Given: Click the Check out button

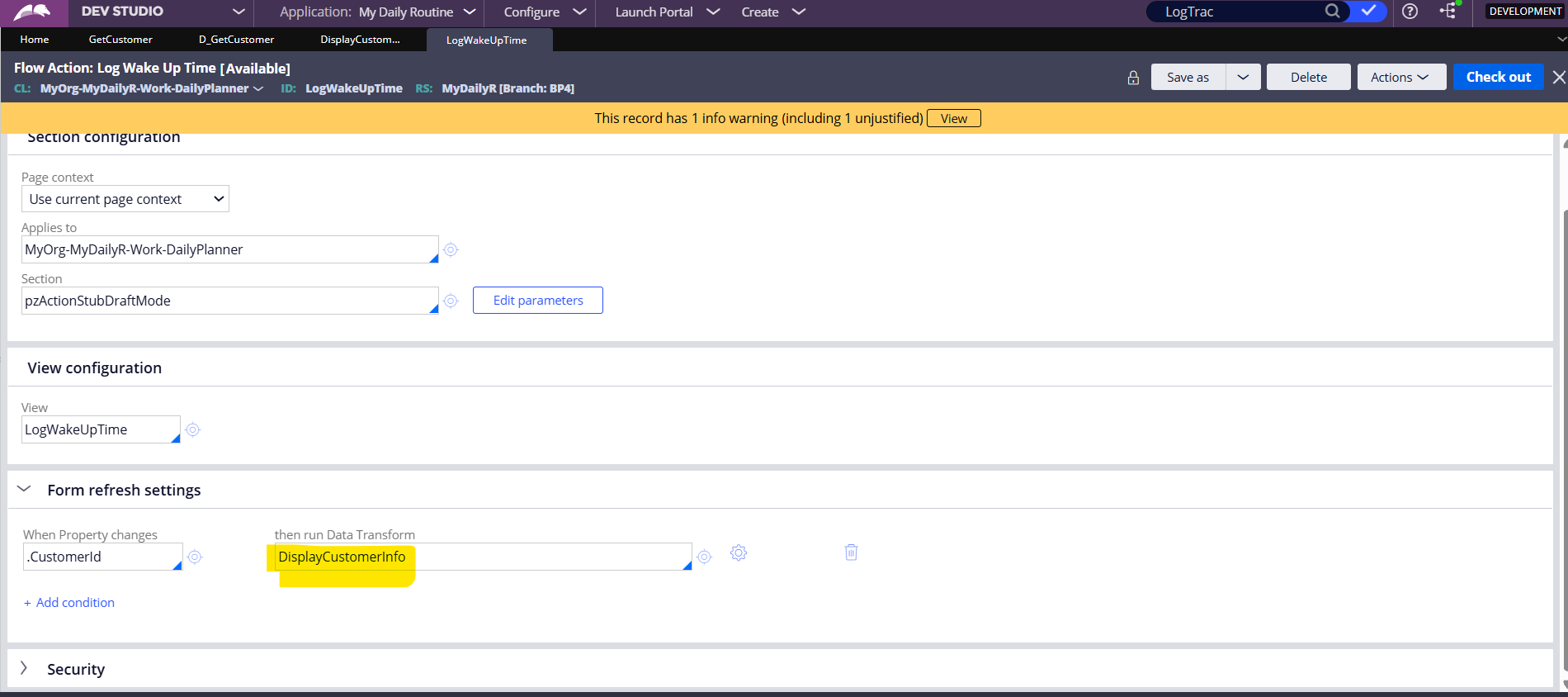Looking at the screenshot, I should tap(1498, 77).
